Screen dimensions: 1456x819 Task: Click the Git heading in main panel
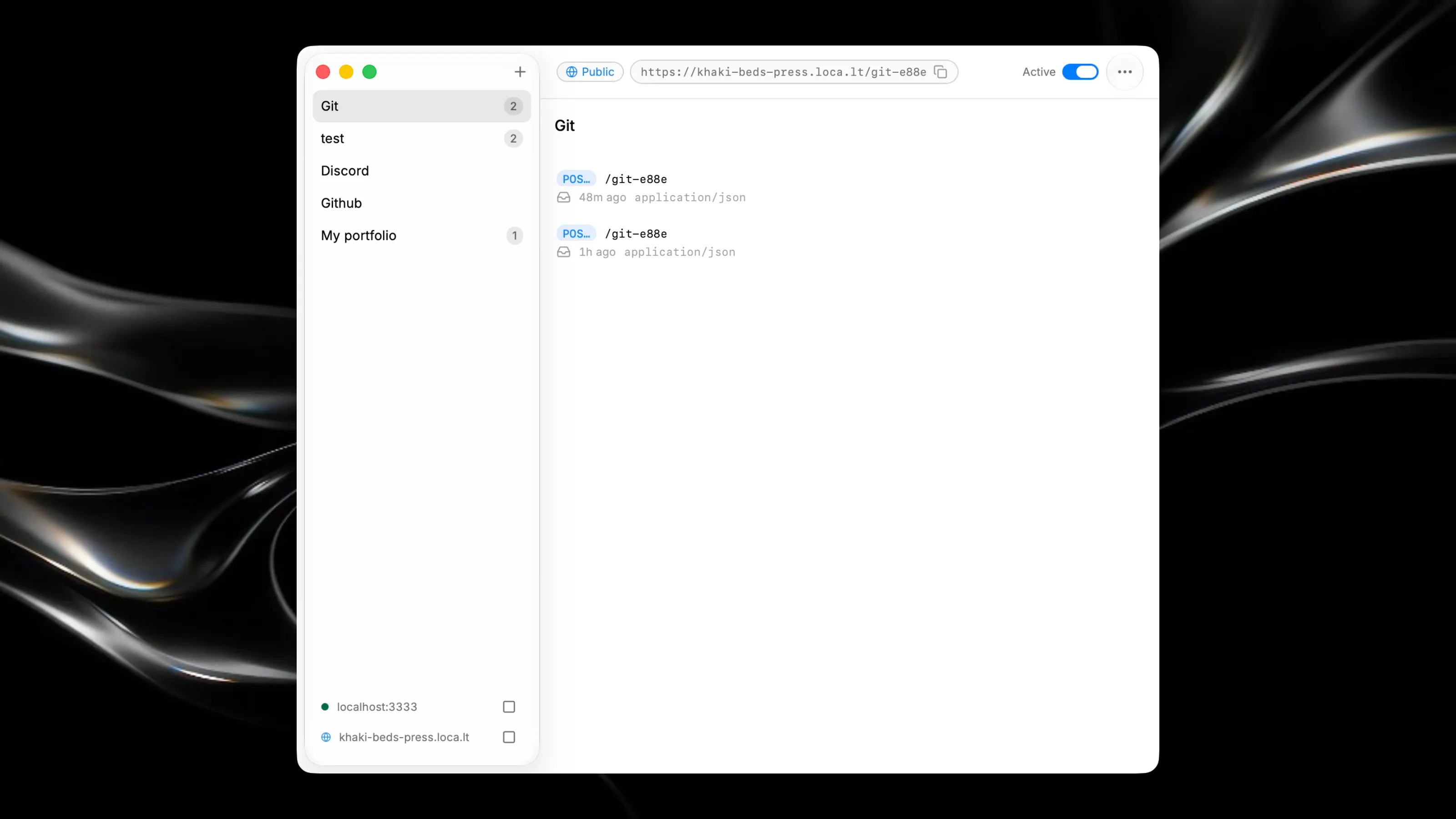click(x=565, y=126)
